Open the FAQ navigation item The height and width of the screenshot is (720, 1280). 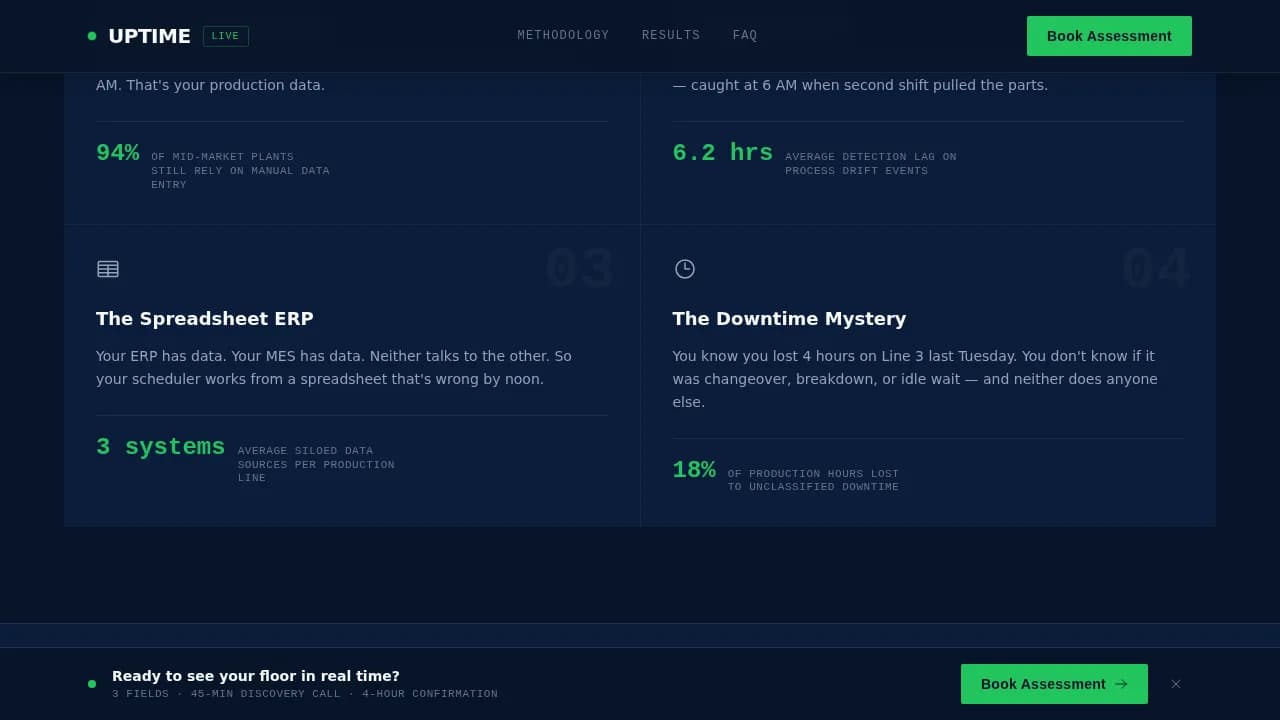745,35
